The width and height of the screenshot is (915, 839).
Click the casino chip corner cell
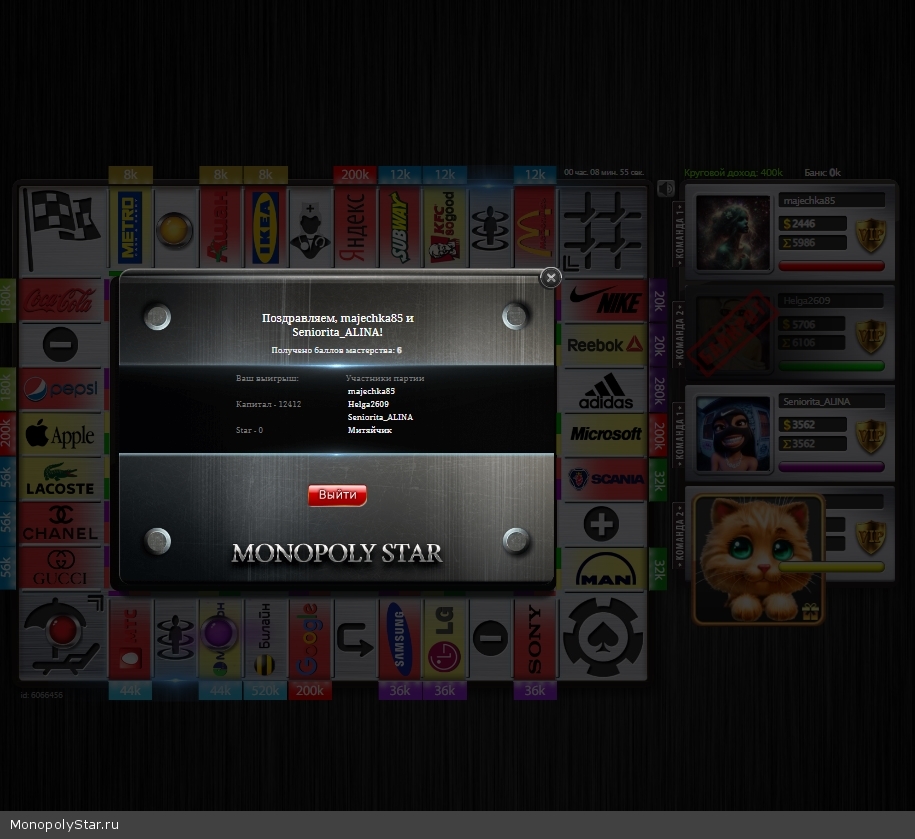click(603, 637)
